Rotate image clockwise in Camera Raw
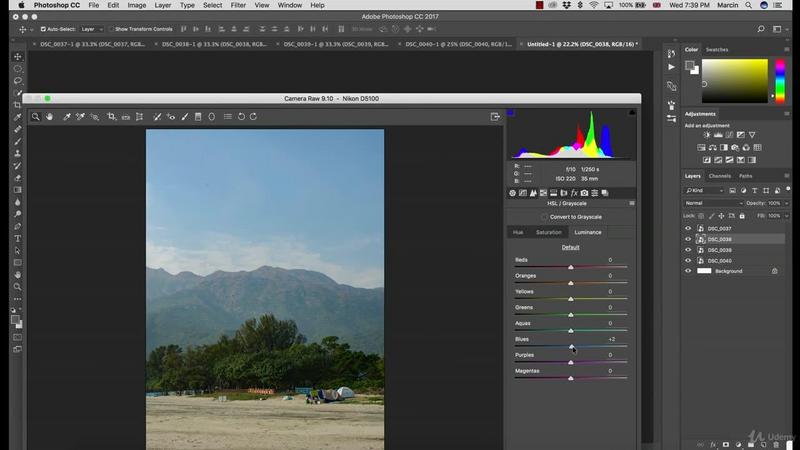 click(254, 117)
